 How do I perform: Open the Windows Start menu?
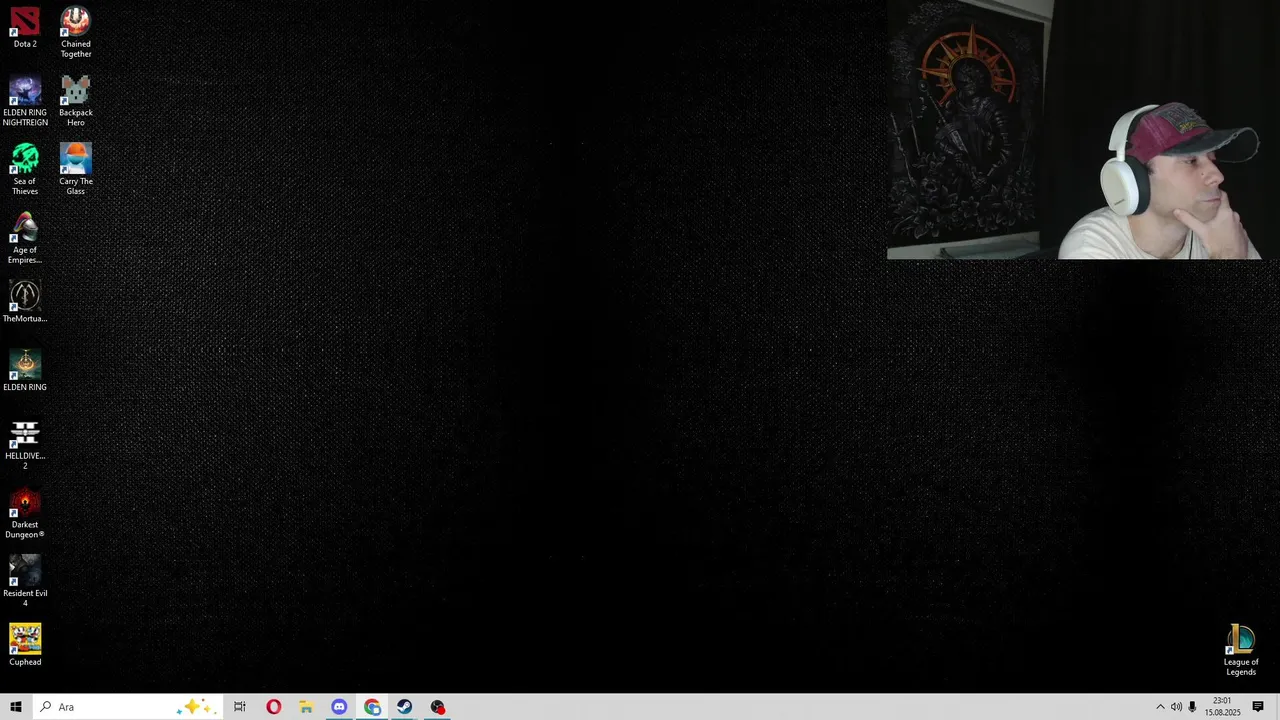[15, 707]
